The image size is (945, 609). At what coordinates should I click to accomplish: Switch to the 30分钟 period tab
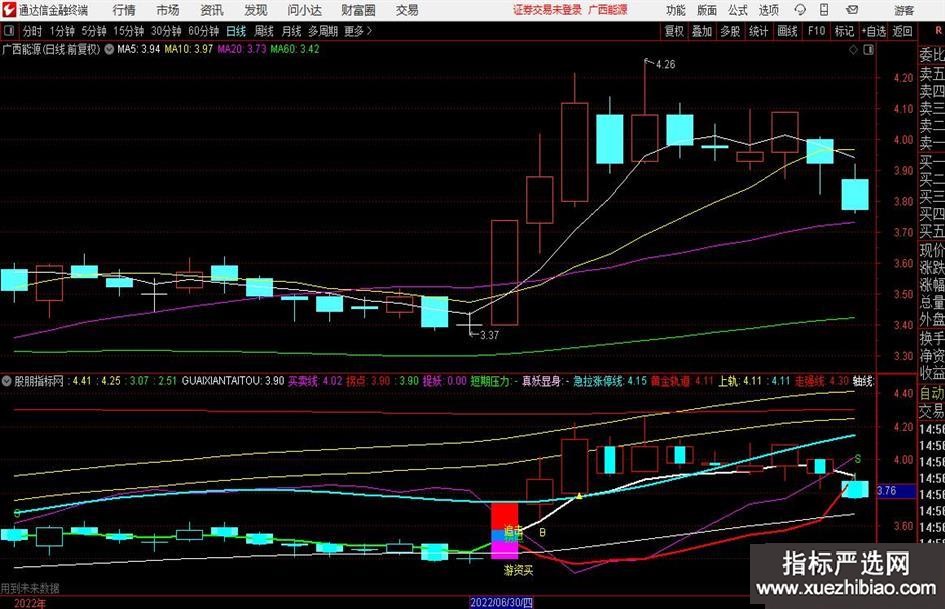(x=166, y=31)
